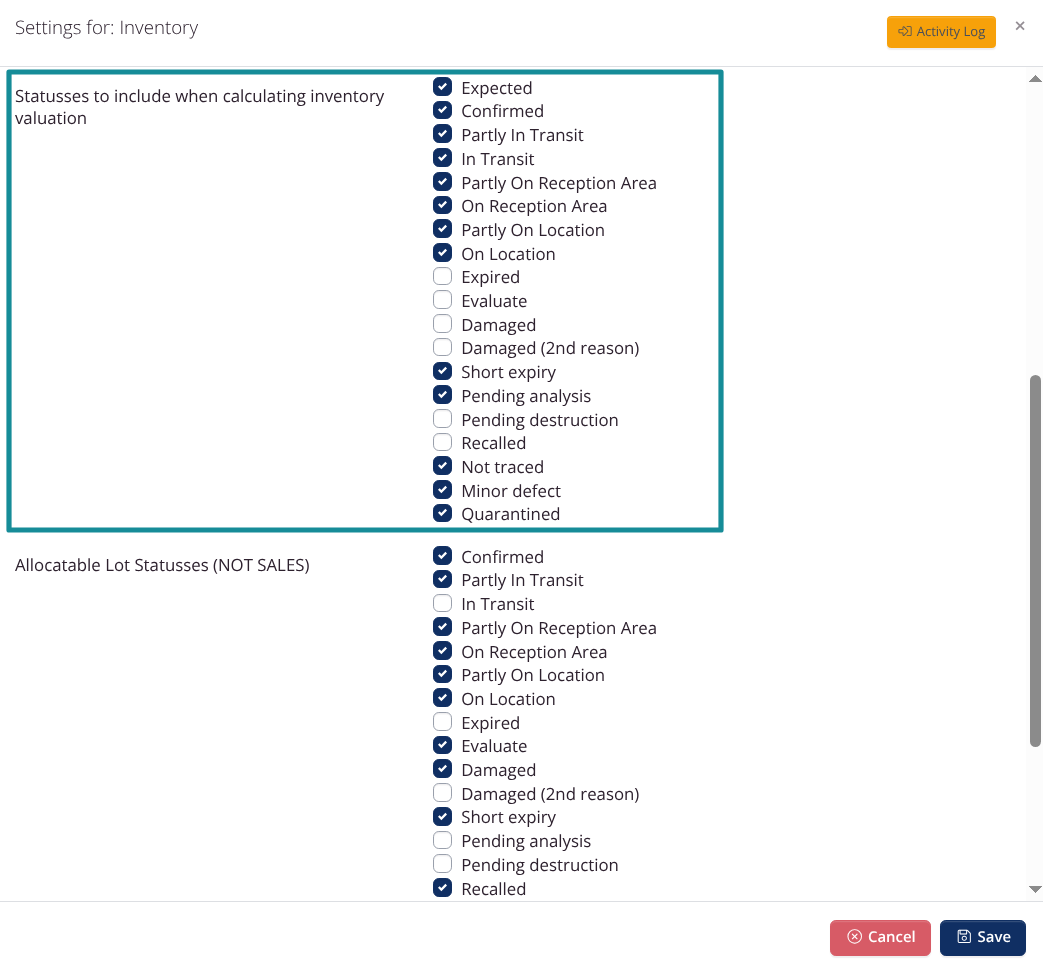Uncheck Confirmed in Allocatable Lot Statuses
This screenshot has width=1043, height=973.
click(442, 556)
